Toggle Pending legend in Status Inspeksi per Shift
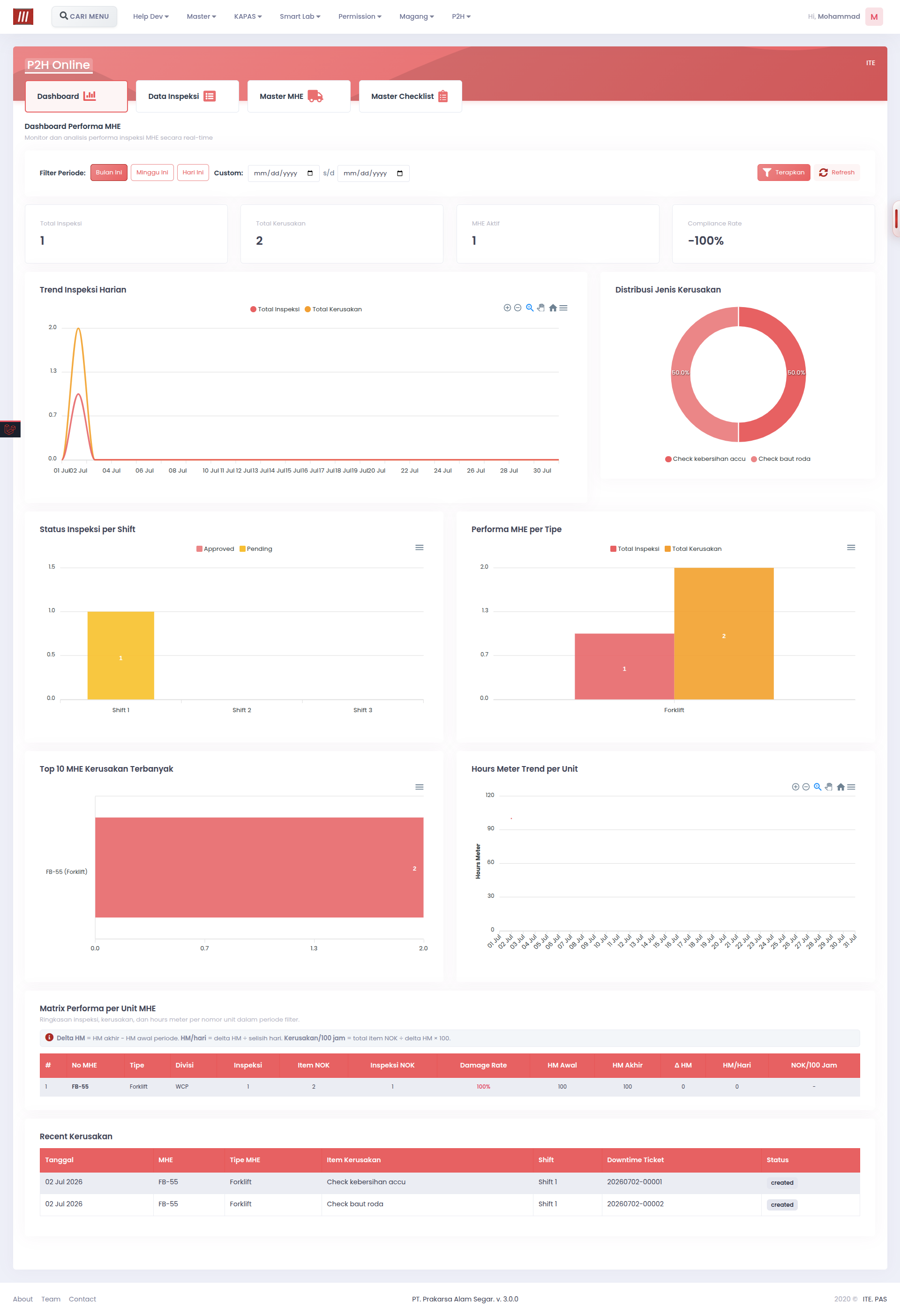The image size is (900, 1316). pyautogui.click(x=256, y=549)
